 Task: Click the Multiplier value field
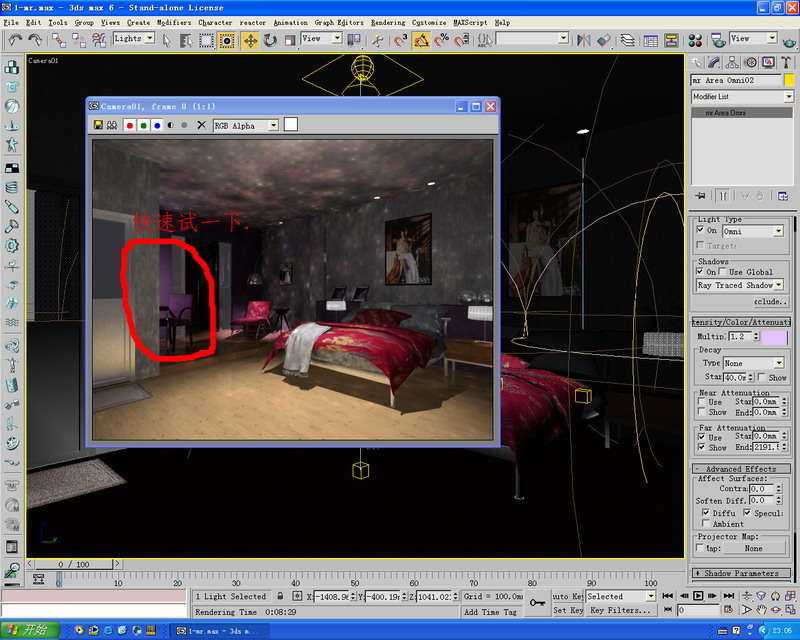pyautogui.click(x=740, y=336)
